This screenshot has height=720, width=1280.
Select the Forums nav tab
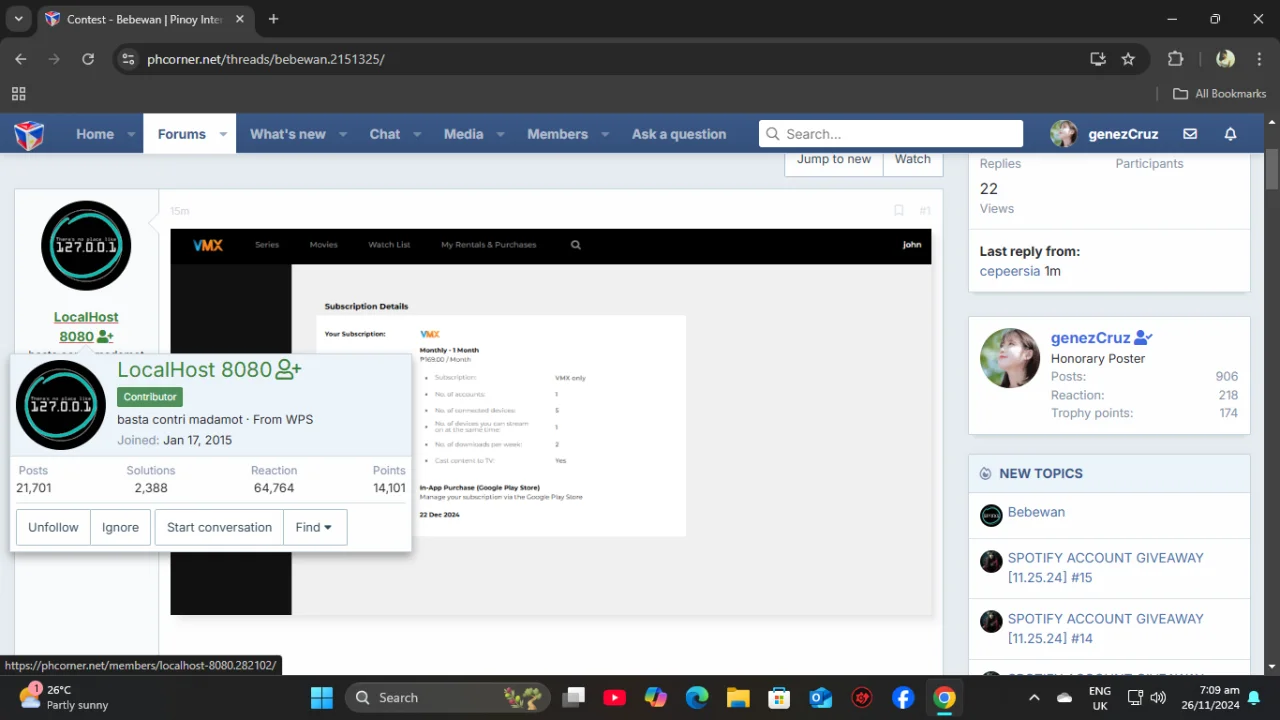(181, 134)
